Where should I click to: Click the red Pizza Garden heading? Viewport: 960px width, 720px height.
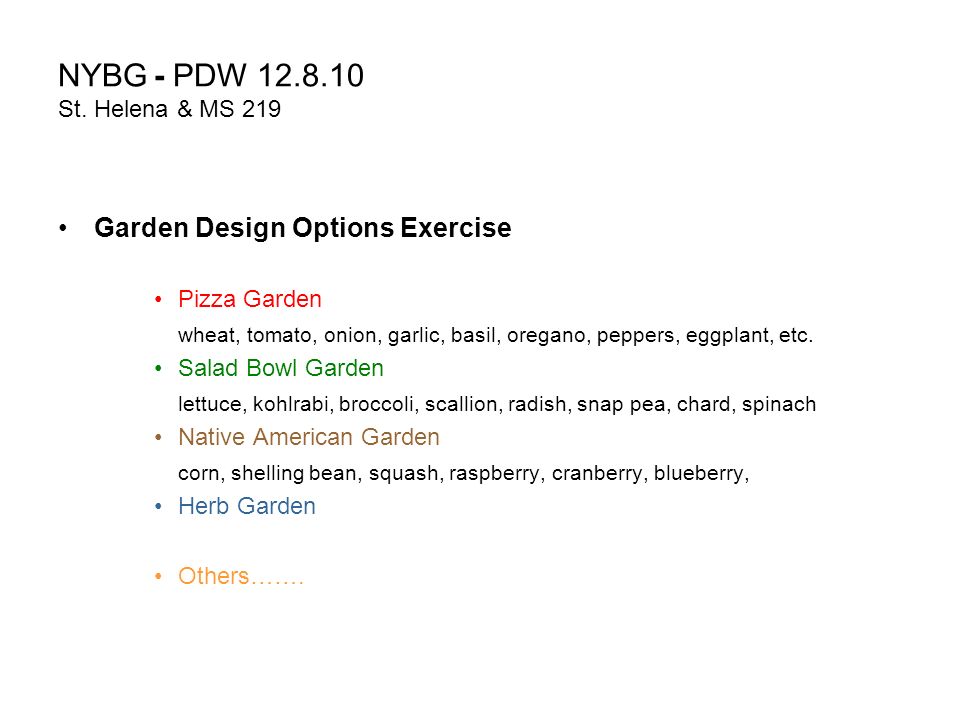pos(250,299)
